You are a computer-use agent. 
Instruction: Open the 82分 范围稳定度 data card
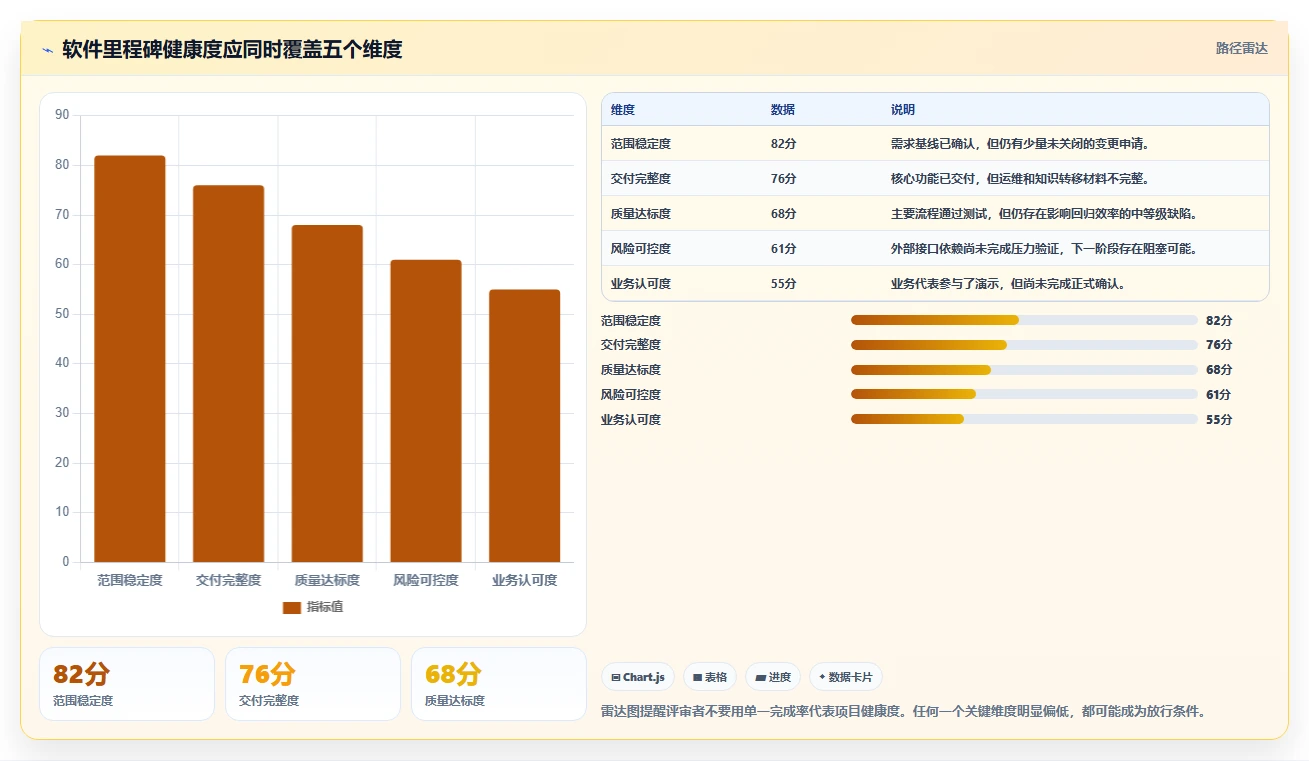127,684
